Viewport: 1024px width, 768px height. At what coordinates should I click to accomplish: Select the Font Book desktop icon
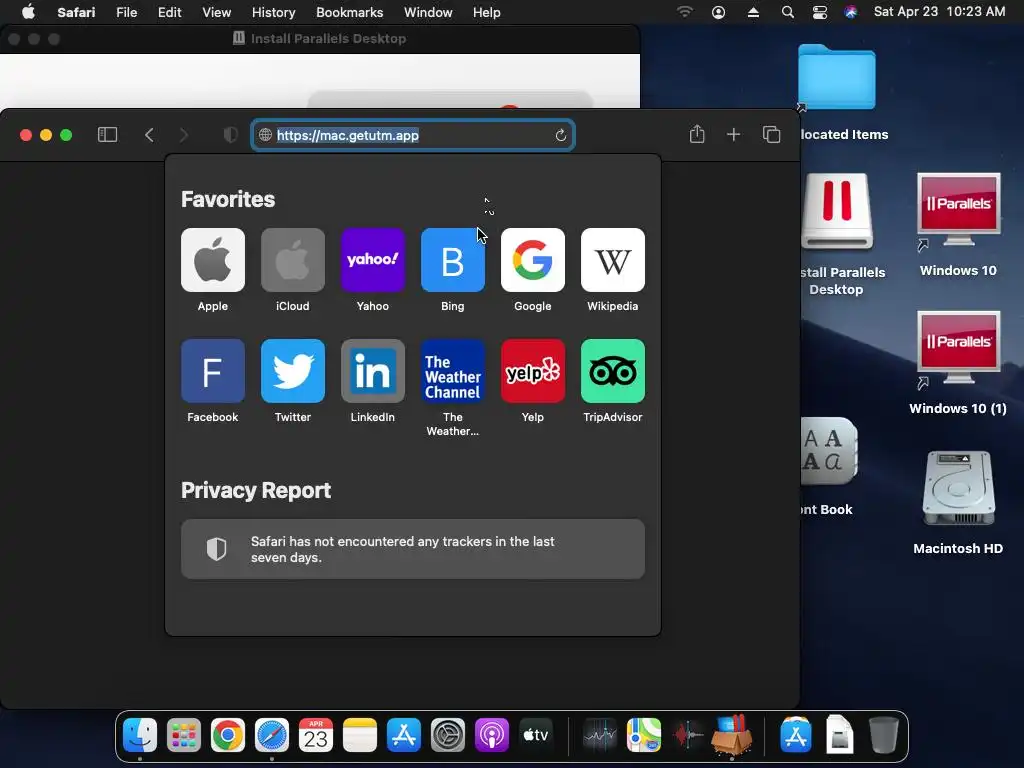point(829,453)
